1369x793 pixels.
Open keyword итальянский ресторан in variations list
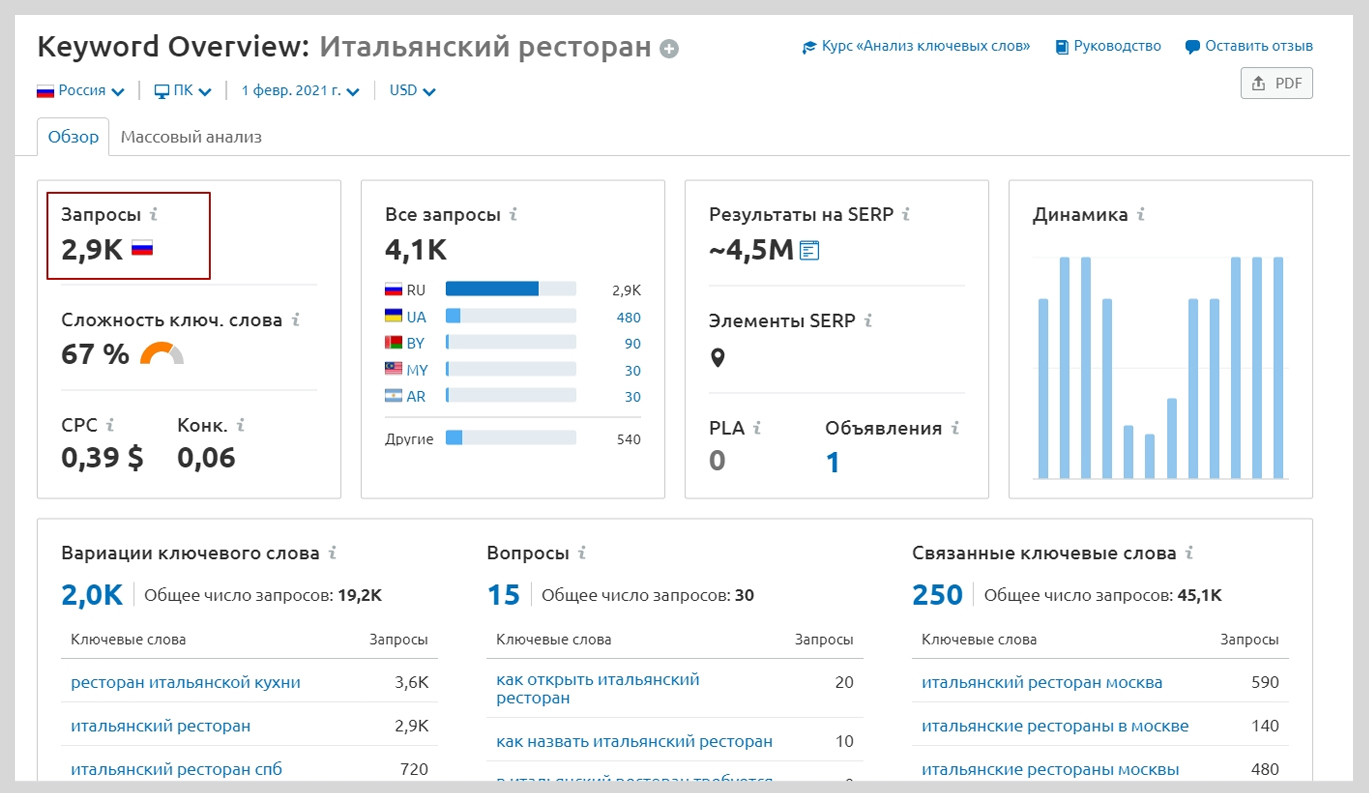pyautogui.click(x=161, y=726)
